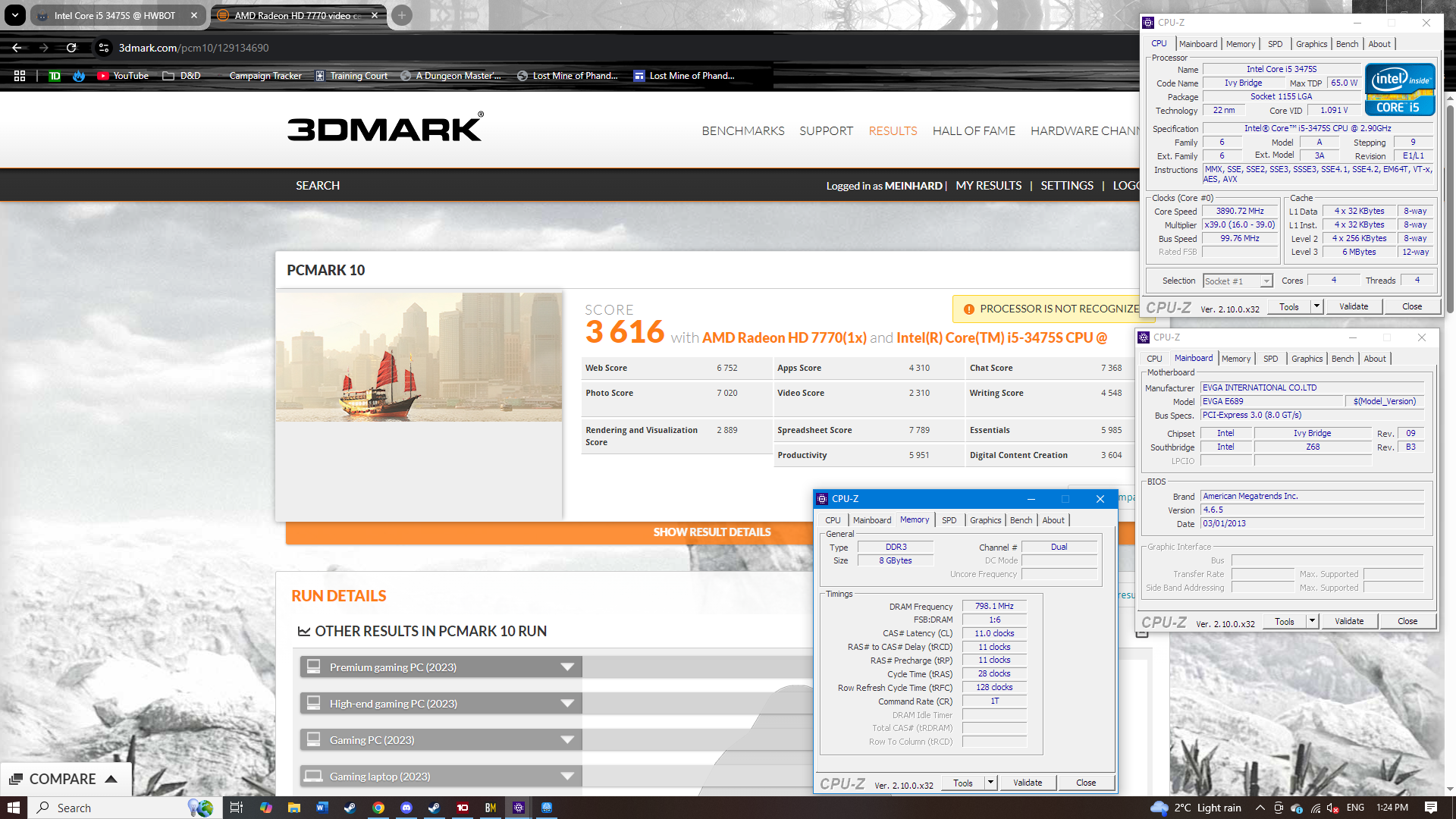Image resolution: width=1456 pixels, height=819 pixels.
Task: Click AMD Radeon HD 7770(1x) link
Action: [x=784, y=337]
